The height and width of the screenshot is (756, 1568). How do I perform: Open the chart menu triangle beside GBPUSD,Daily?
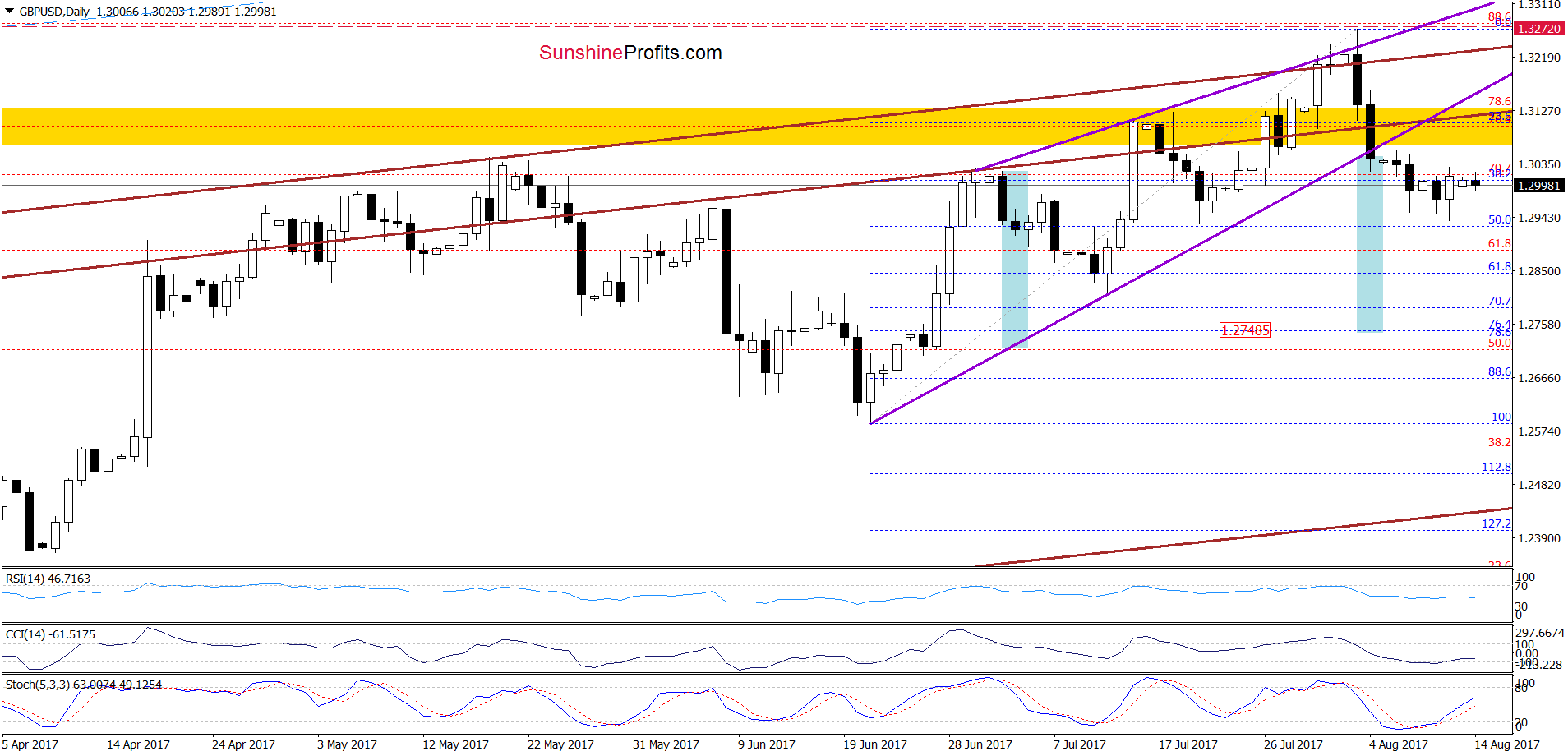pos(10,12)
